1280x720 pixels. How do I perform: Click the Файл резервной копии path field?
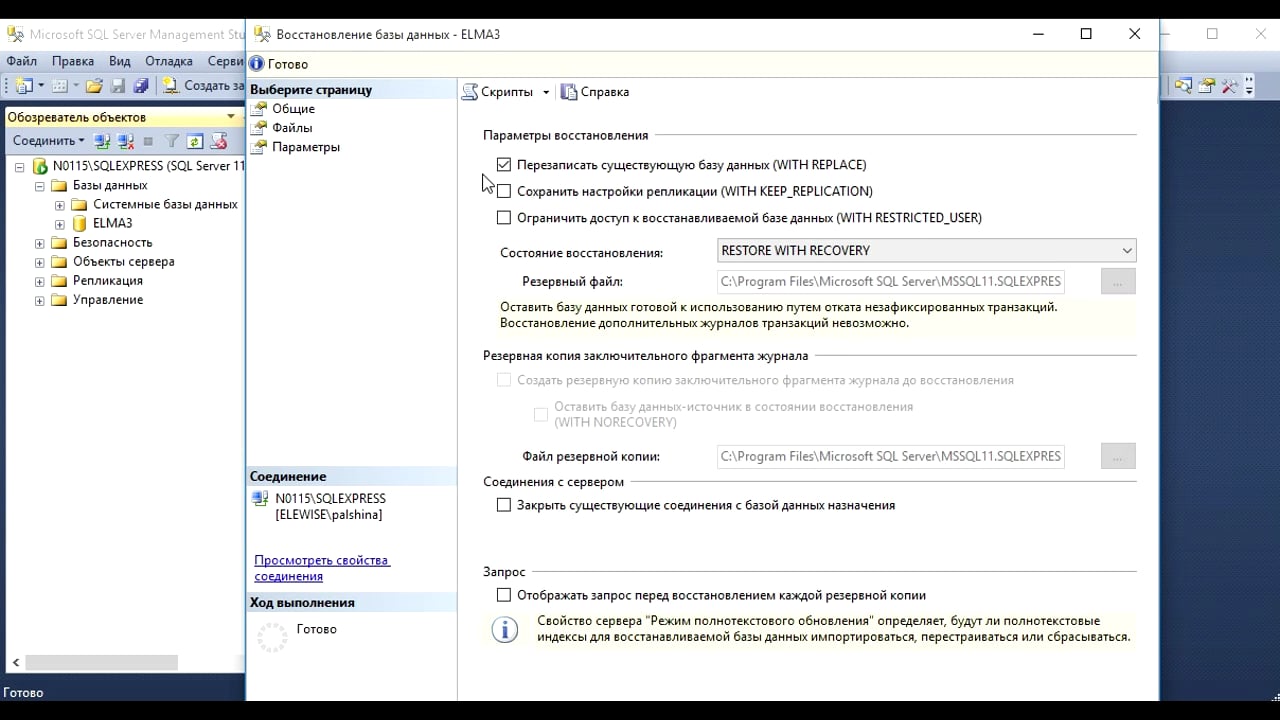click(890, 456)
